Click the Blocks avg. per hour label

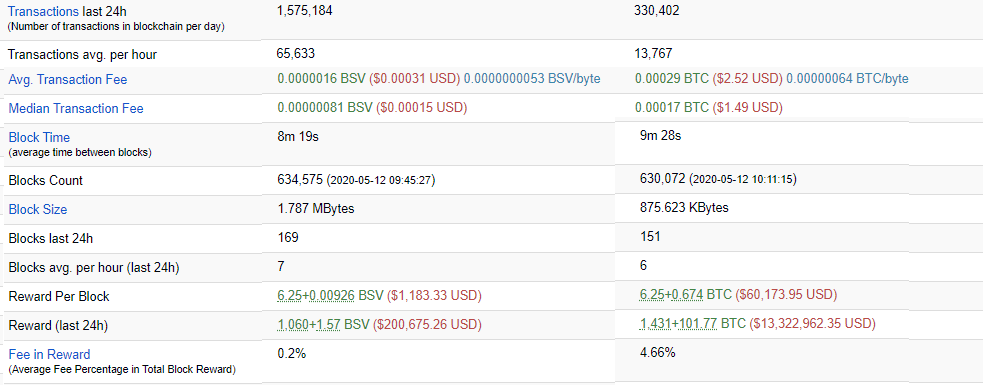pos(94,268)
